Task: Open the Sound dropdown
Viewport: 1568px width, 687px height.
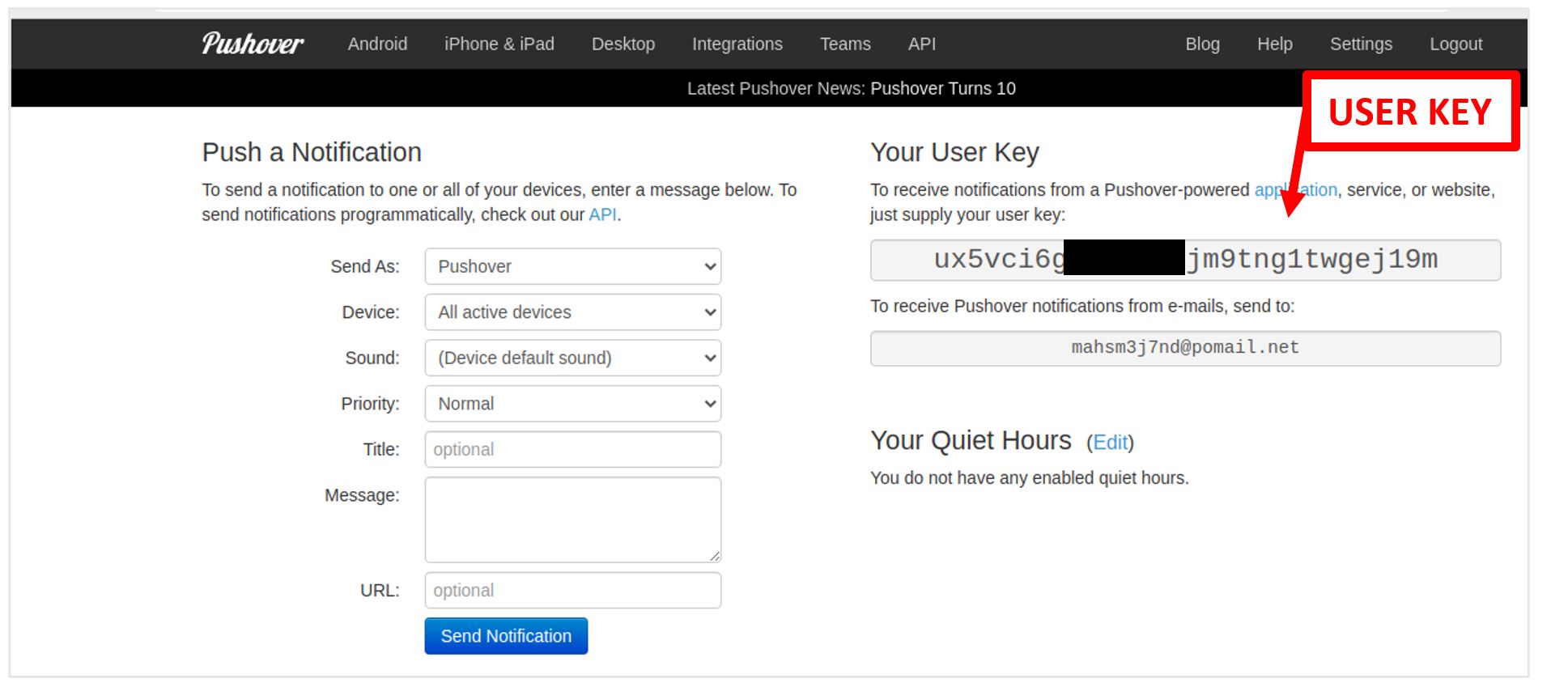Action: pyautogui.click(x=573, y=358)
